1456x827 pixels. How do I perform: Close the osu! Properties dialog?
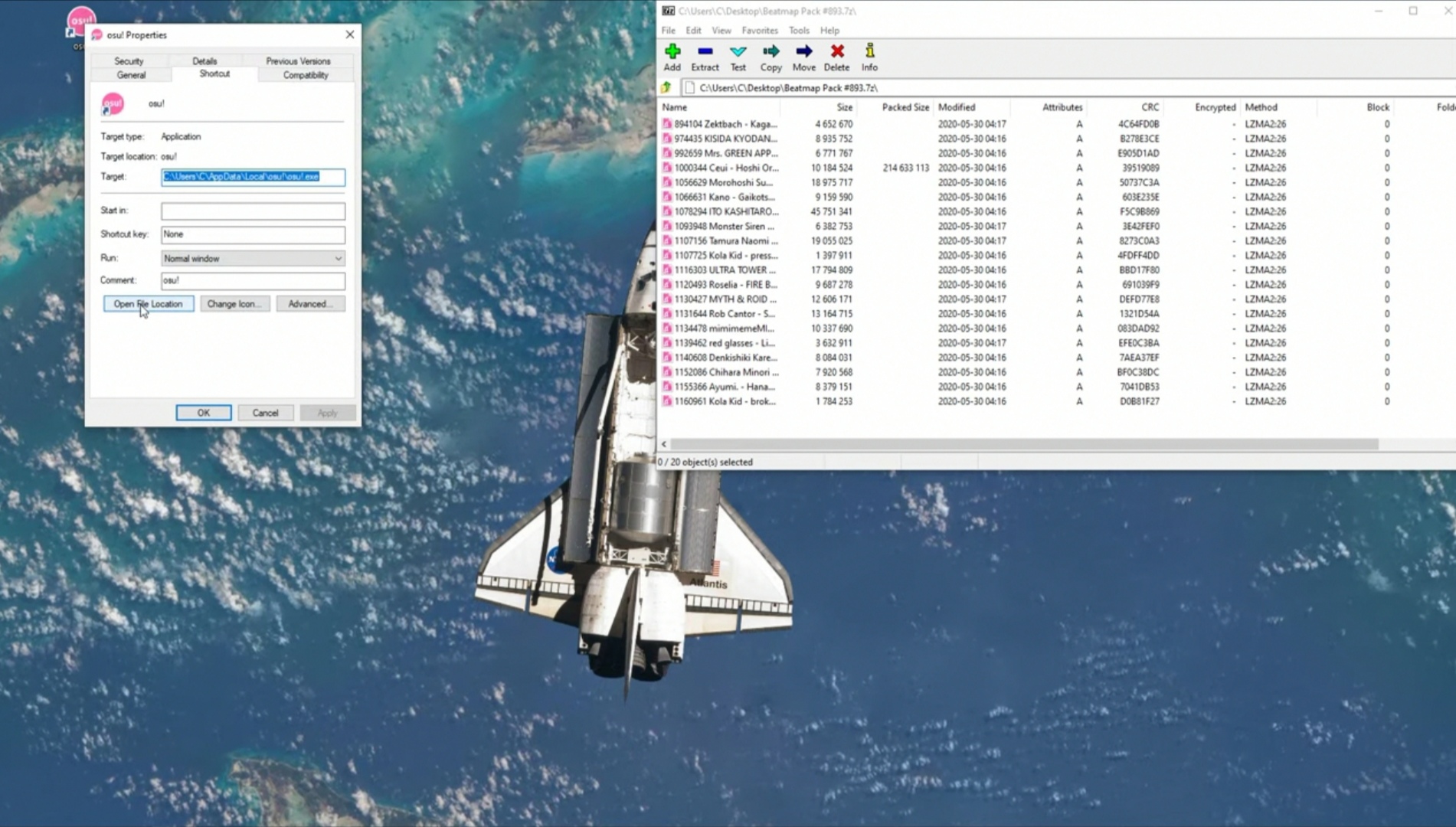click(350, 34)
